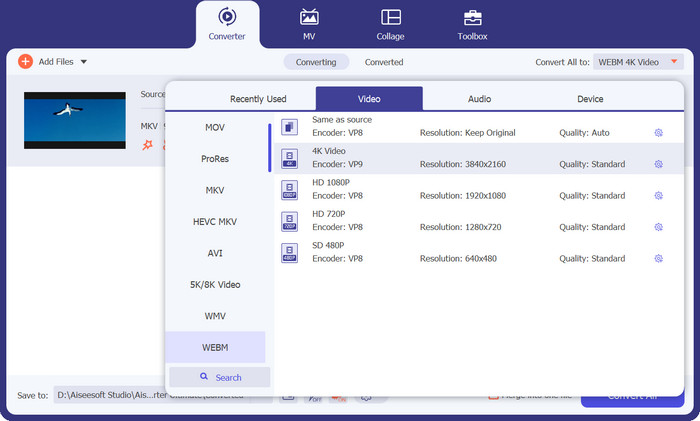700x421 pixels.
Task: Expand the Add Files dropdown arrow
Action: (83, 62)
